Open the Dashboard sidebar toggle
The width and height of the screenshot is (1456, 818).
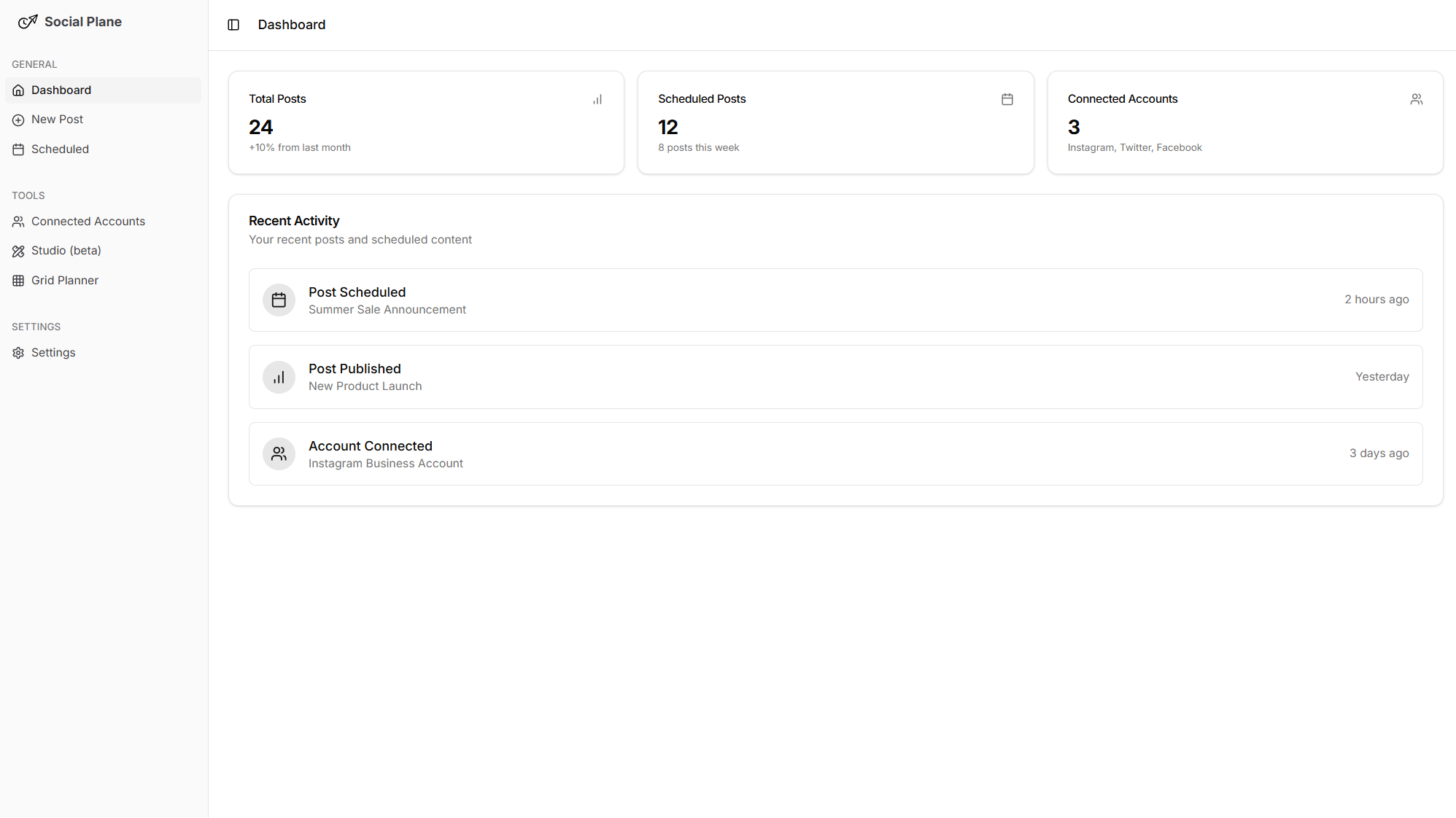(x=234, y=25)
